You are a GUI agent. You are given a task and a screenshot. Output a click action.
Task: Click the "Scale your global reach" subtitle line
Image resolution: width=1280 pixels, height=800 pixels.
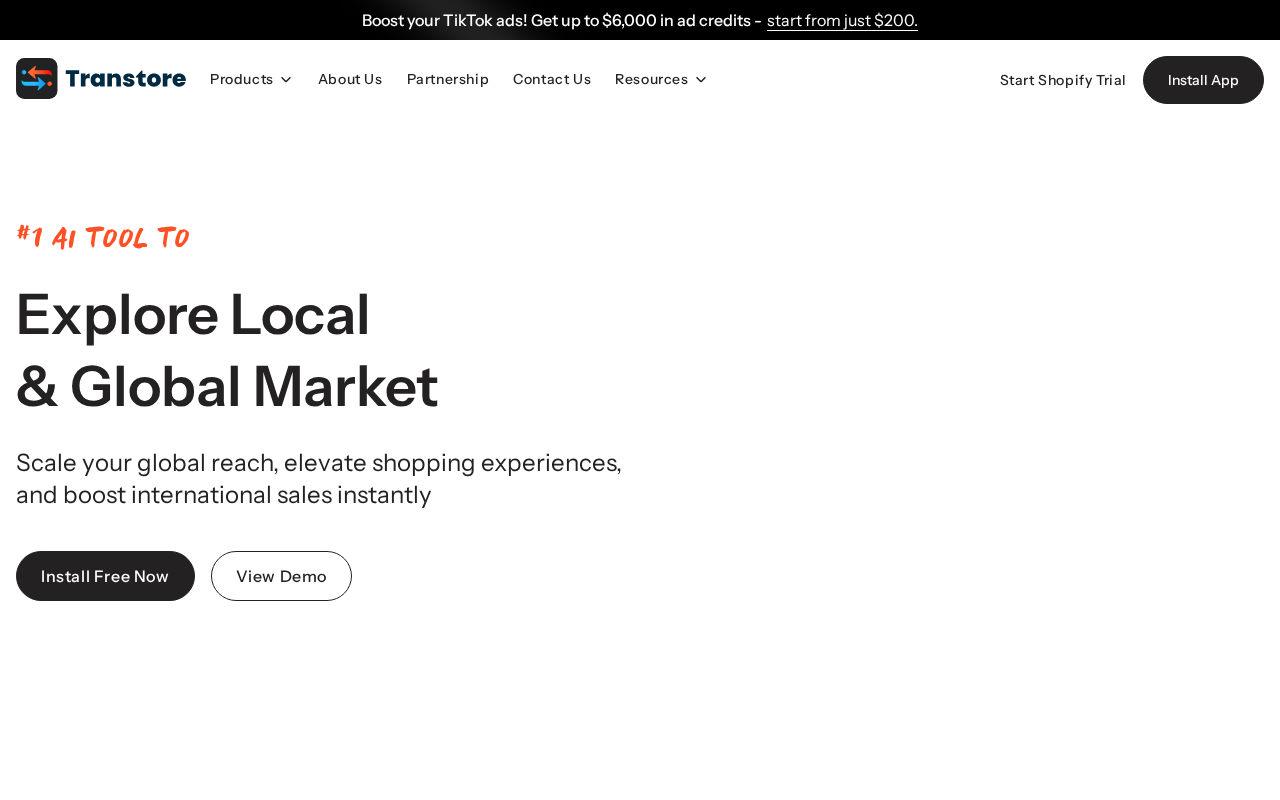coord(319,462)
